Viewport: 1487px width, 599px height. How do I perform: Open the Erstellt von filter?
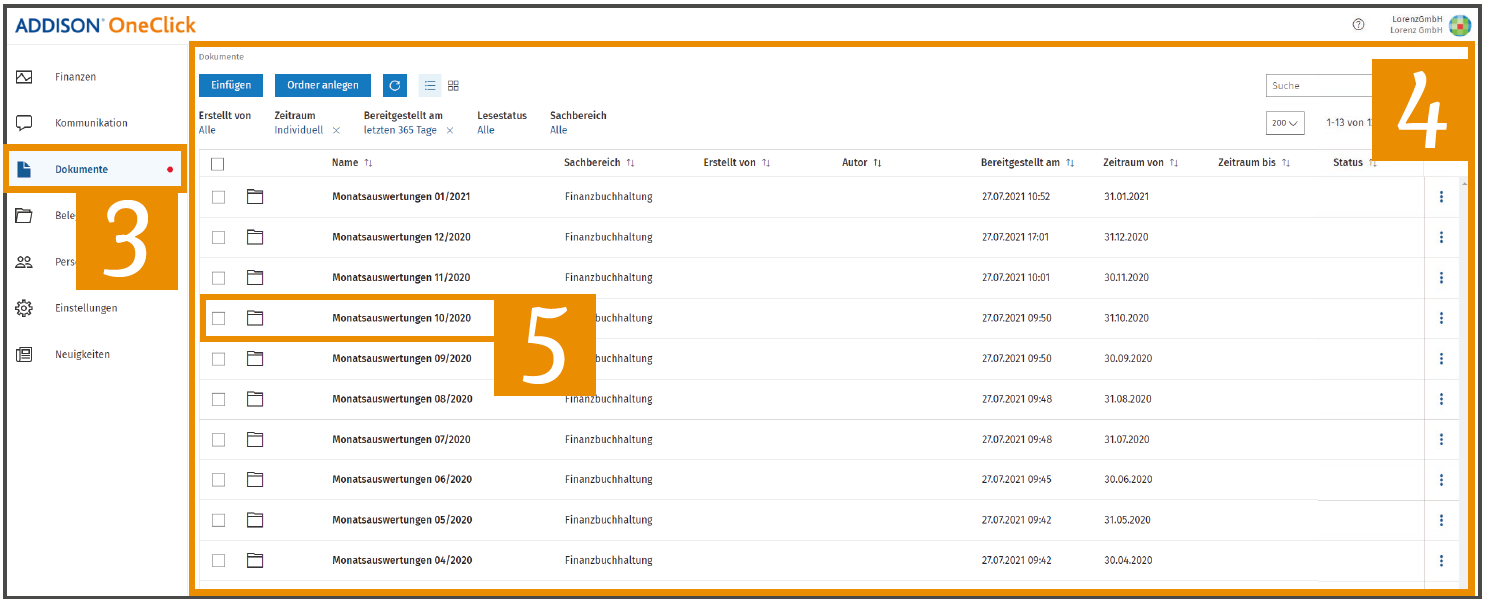tap(225, 122)
